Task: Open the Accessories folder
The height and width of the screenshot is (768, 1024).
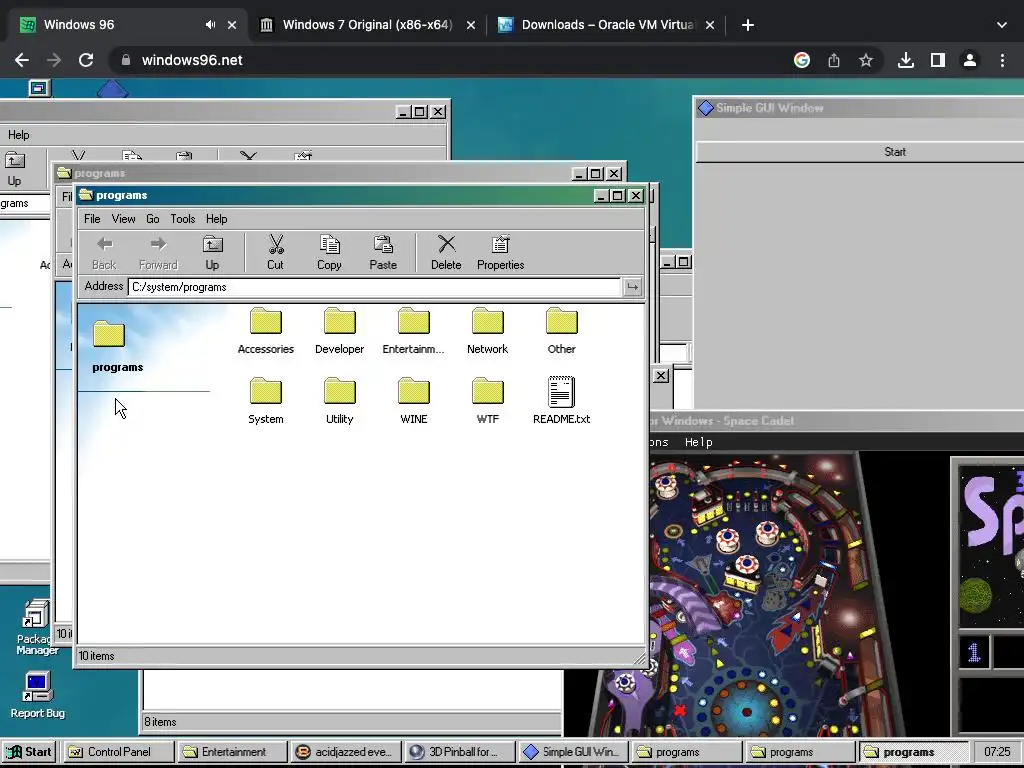Action: (x=266, y=331)
